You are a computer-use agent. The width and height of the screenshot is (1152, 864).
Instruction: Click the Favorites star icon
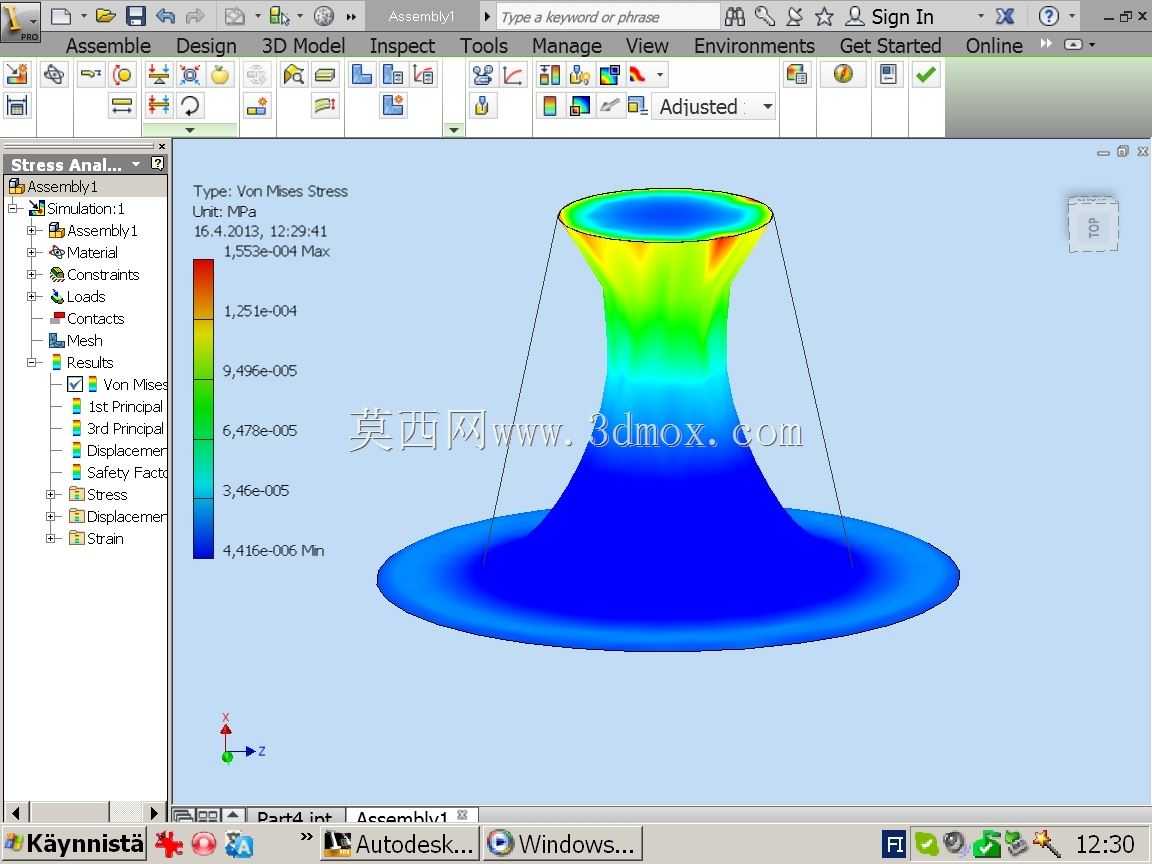(x=824, y=16)
